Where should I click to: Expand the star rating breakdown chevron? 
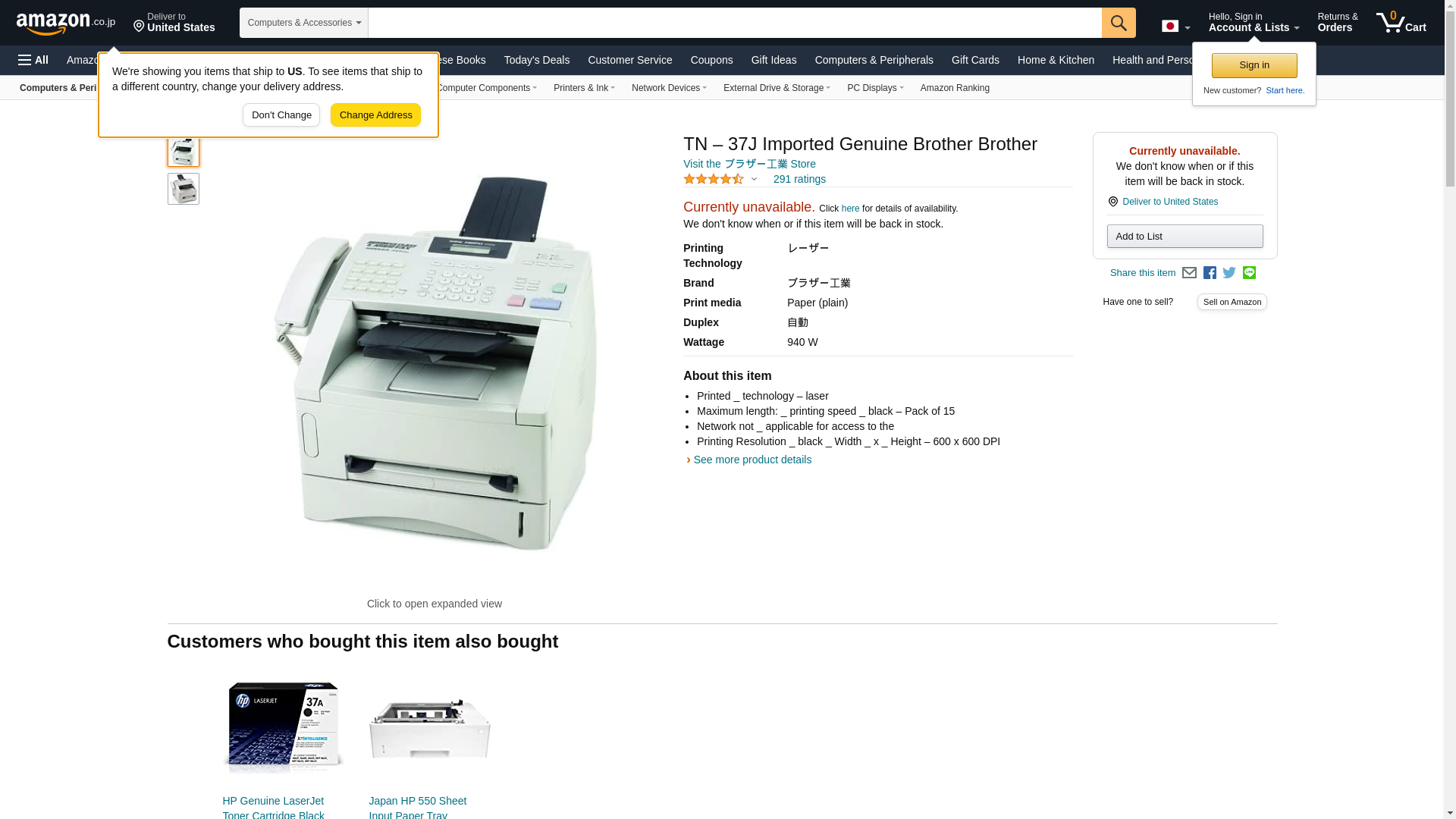[x=754, y=180]
